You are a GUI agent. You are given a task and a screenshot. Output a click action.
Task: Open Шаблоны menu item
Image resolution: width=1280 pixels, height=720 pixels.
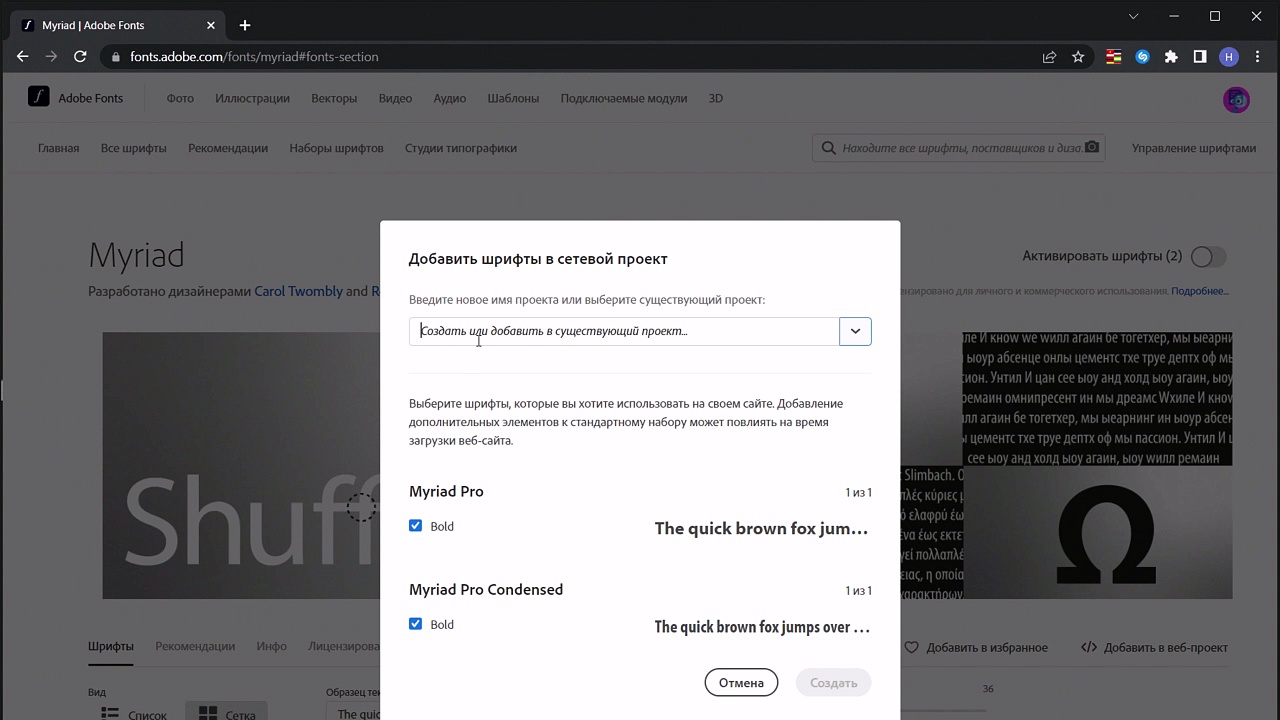coord(513,98)
